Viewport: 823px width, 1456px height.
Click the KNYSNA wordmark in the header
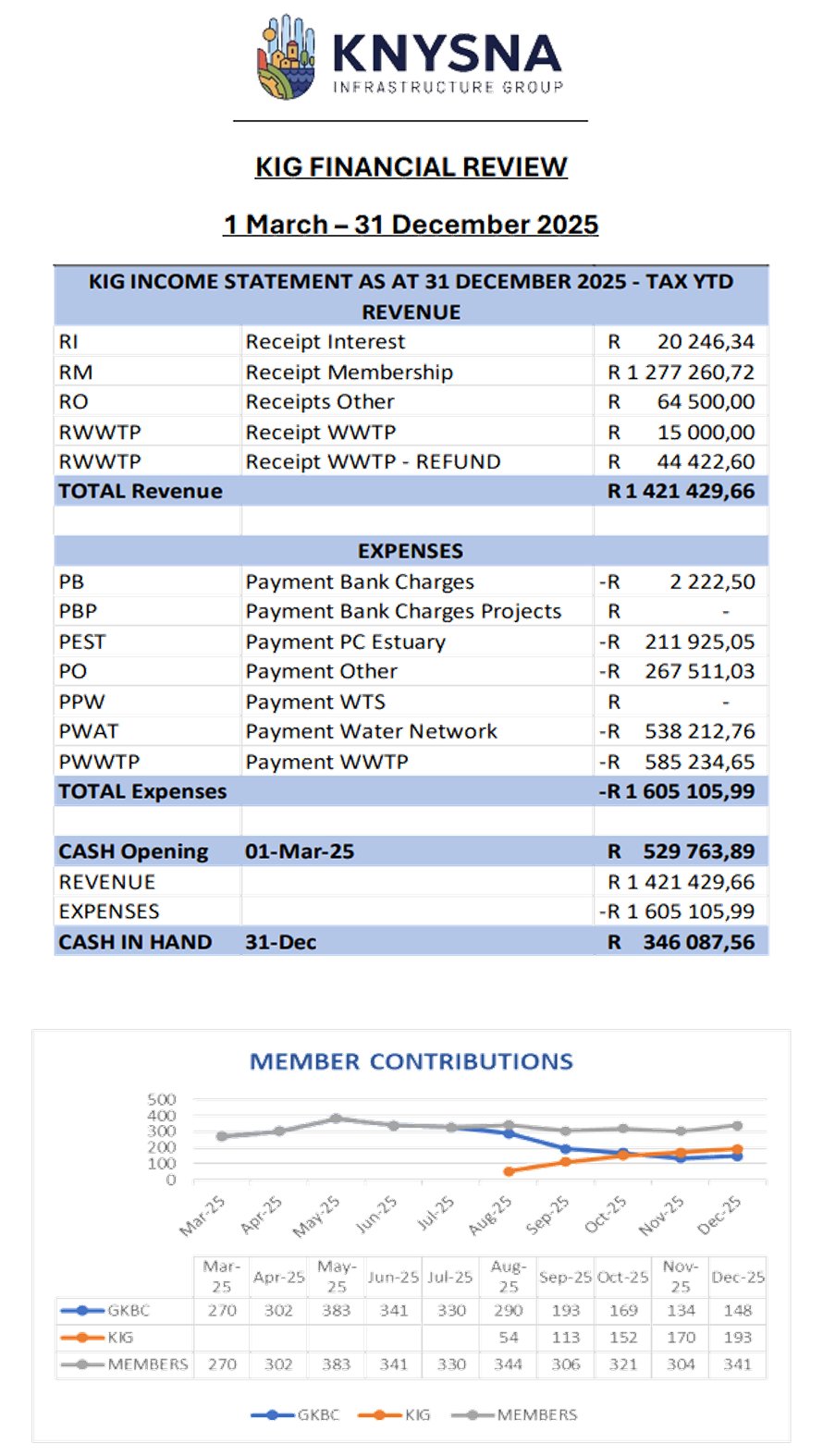[x=446, y=55]
